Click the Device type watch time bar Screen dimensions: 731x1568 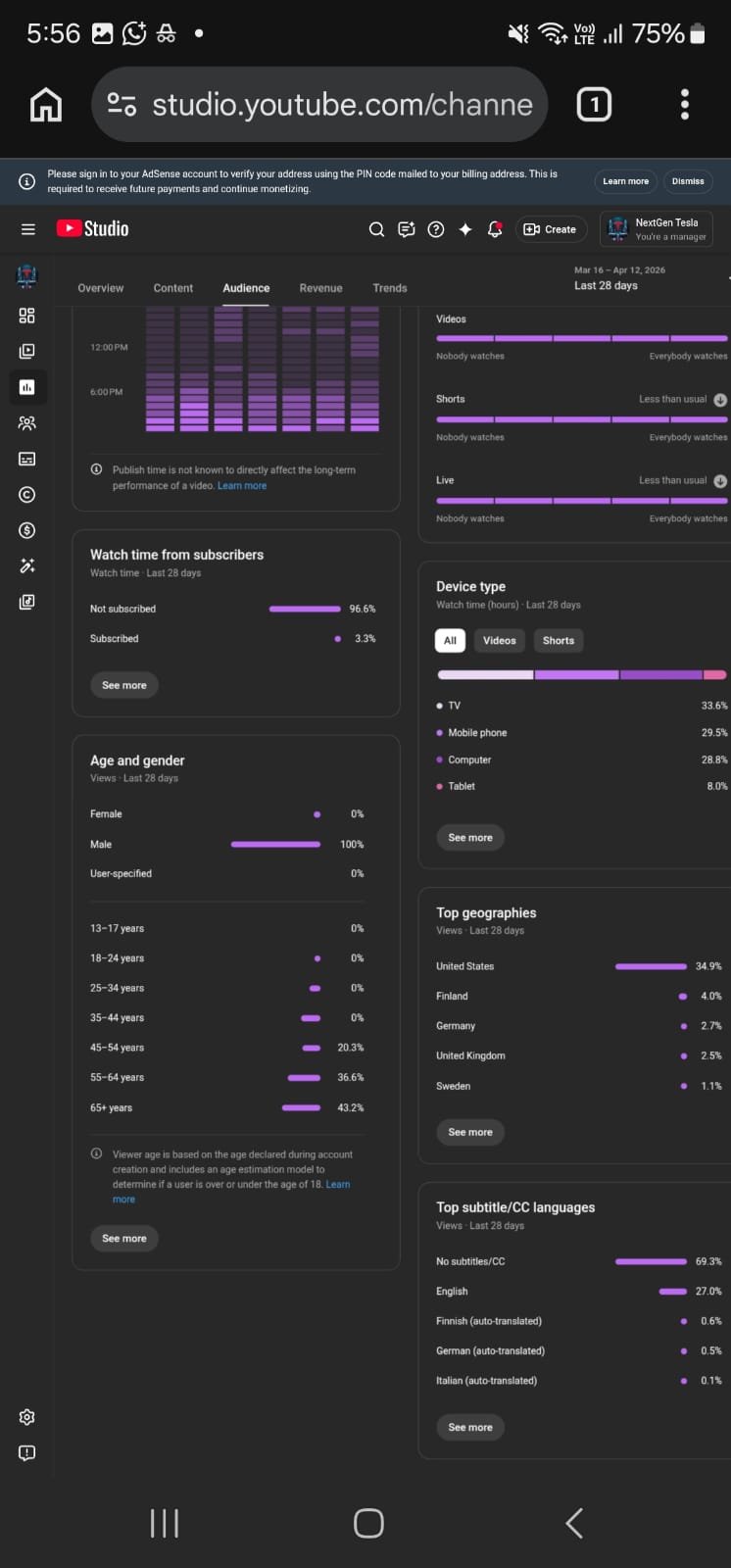pos(581,675)
